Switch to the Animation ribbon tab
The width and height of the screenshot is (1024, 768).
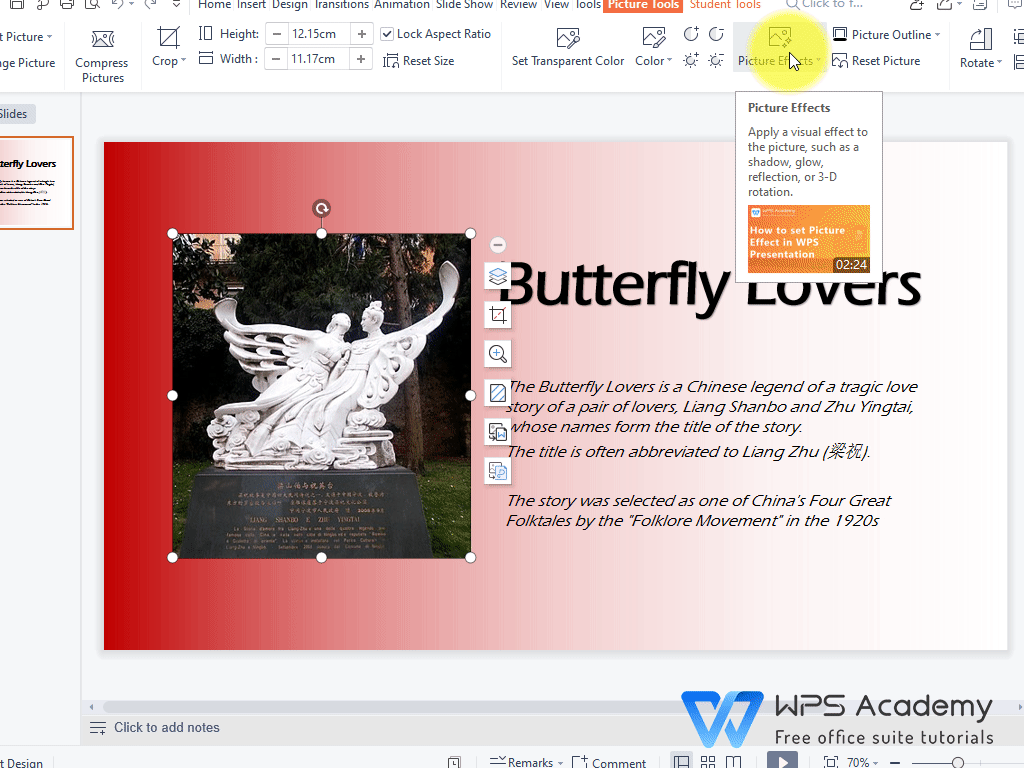[401, 5]
